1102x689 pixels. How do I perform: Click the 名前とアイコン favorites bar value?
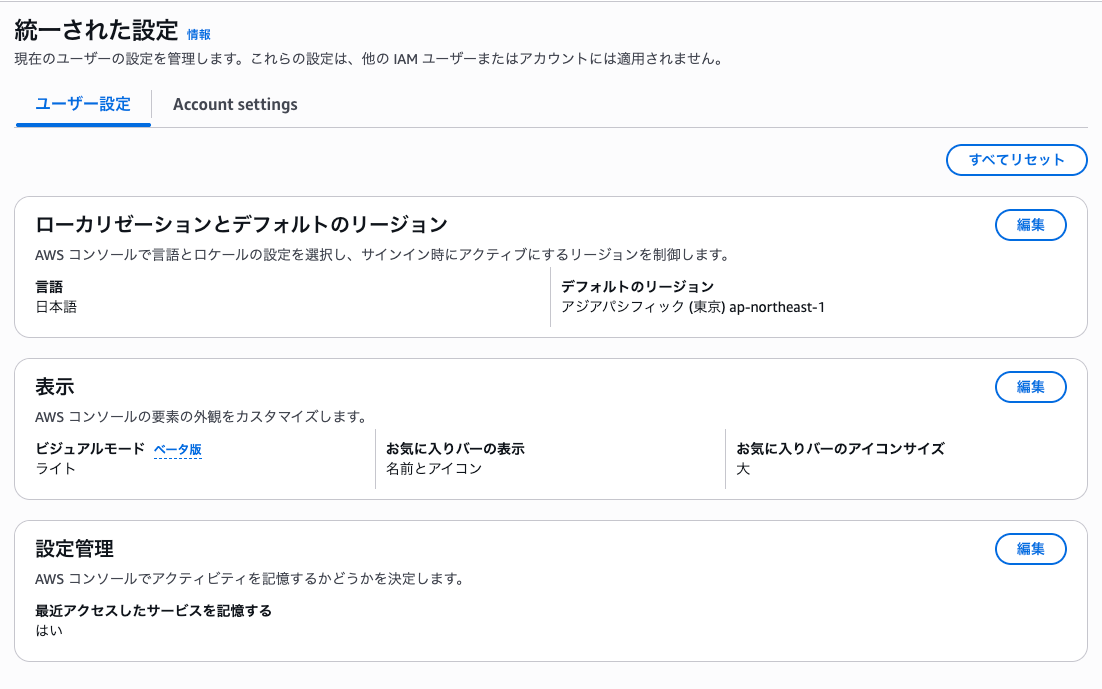tap(434, 468)
